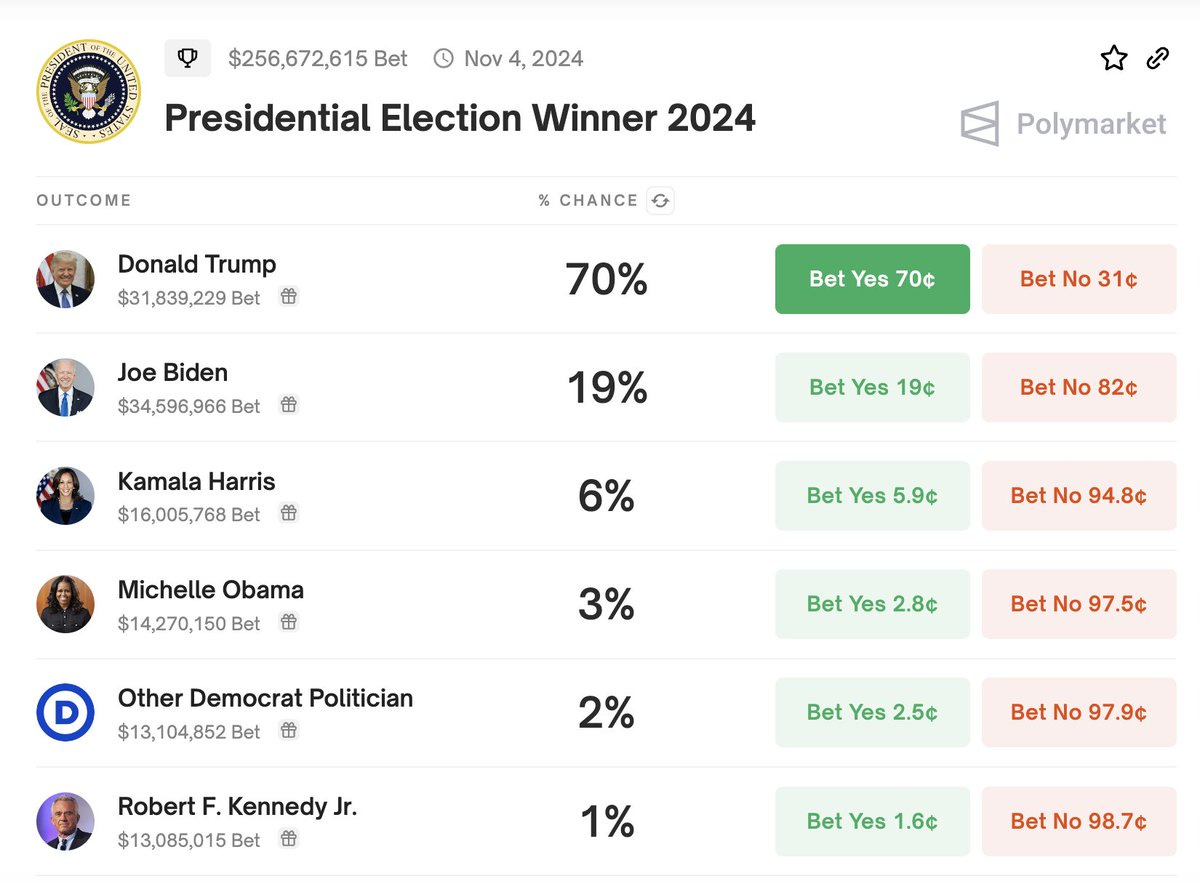The width and height of the screenshot is (1200, 884).
Task: Select Bet Yes 19¢ on Joe Biden
Action: coord(872,387)
